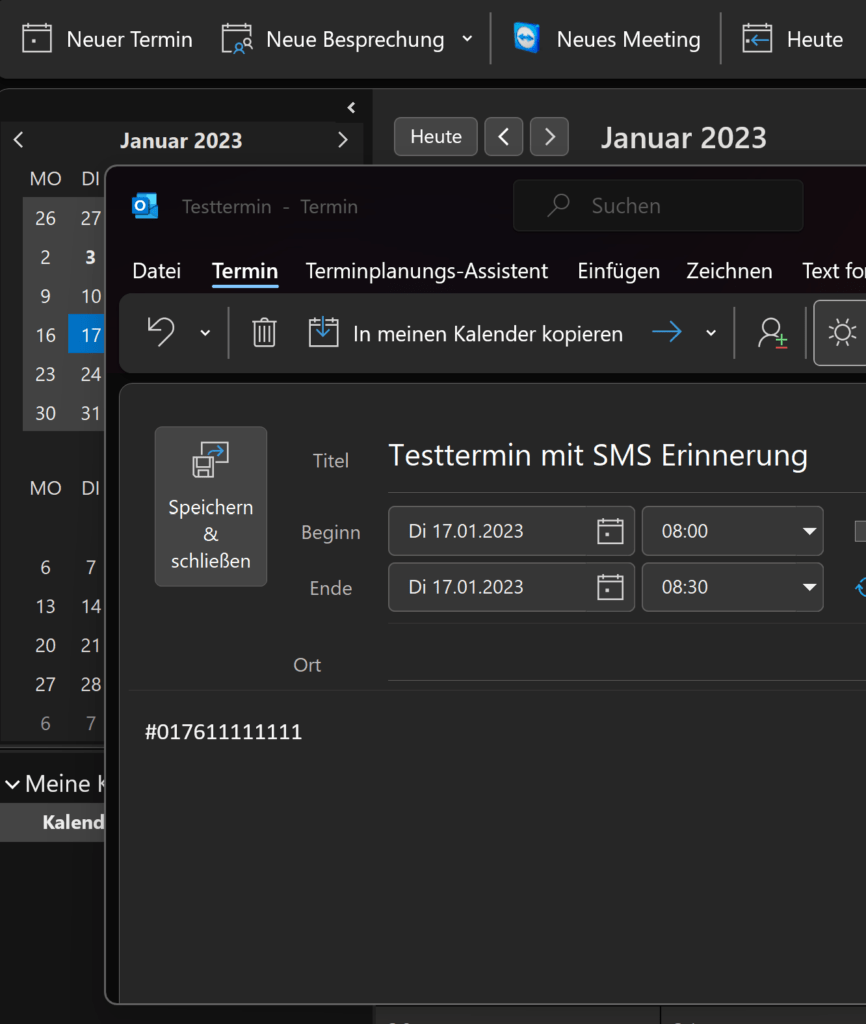The width and height of the screenshot is (866, 1024).
Task: Select January 16 in mini calendar
Action: point(45,335)
